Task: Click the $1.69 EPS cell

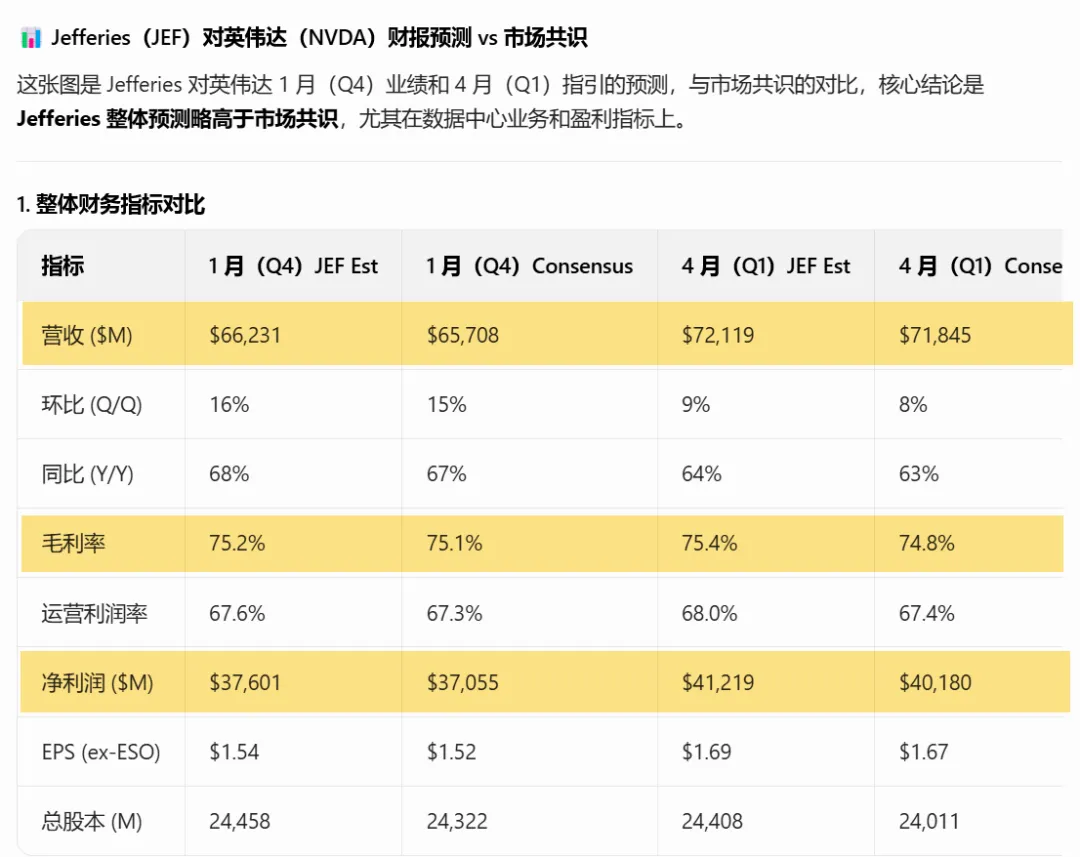Action: (x=706, y=752)
